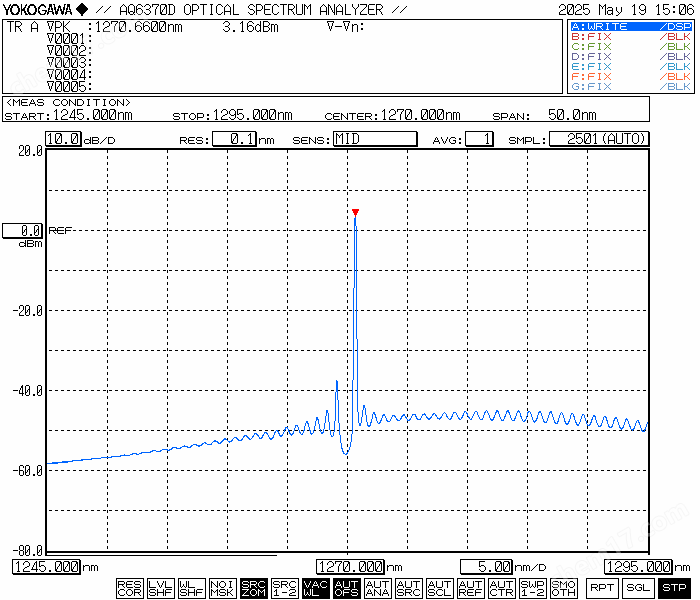The width and height of the screenshot is (700, 600).
Task: Open the SENS setting box showing MID
Action: coord(374,139)
